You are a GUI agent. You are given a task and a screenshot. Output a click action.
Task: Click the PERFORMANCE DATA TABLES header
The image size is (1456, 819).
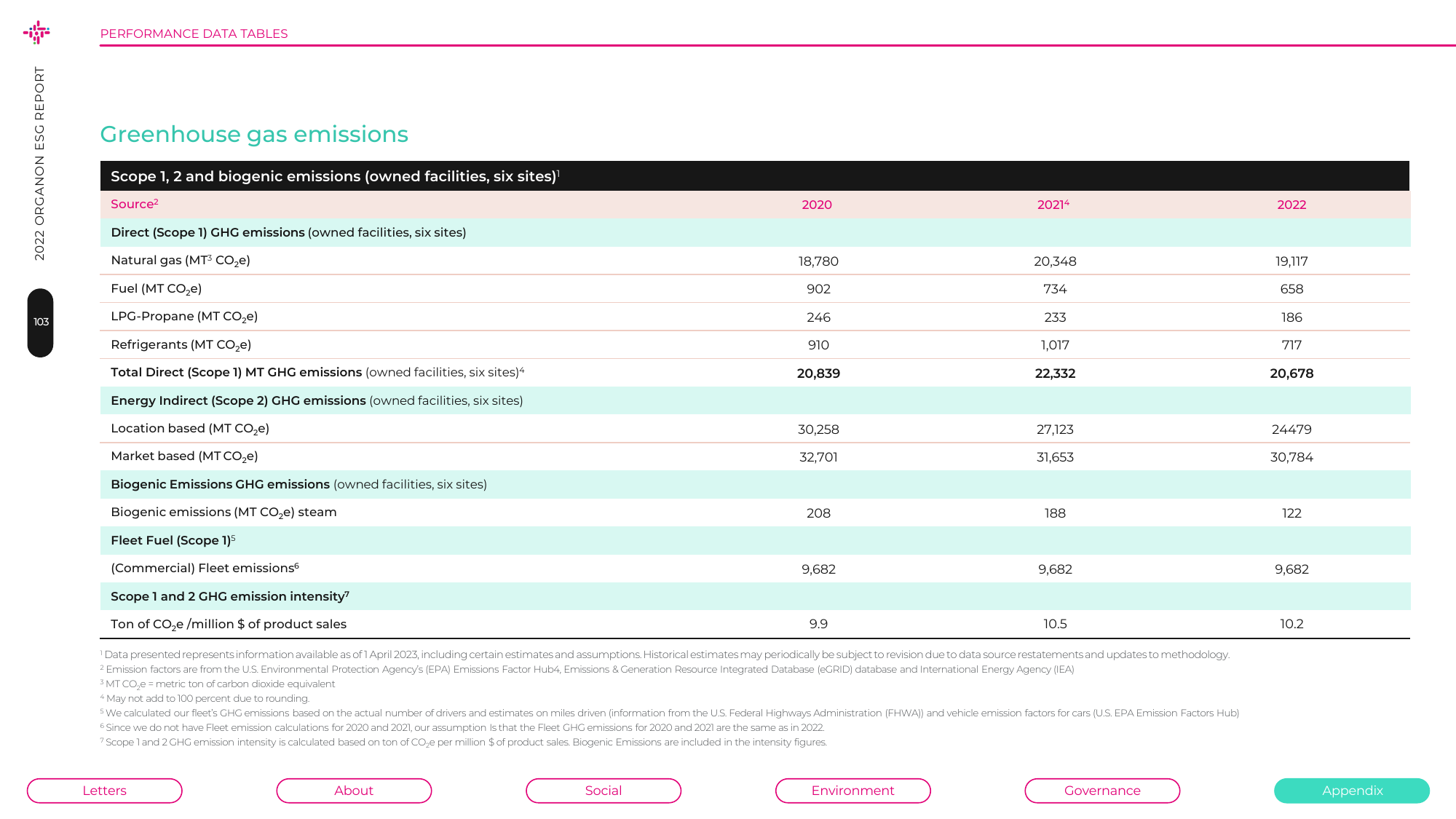194,33
